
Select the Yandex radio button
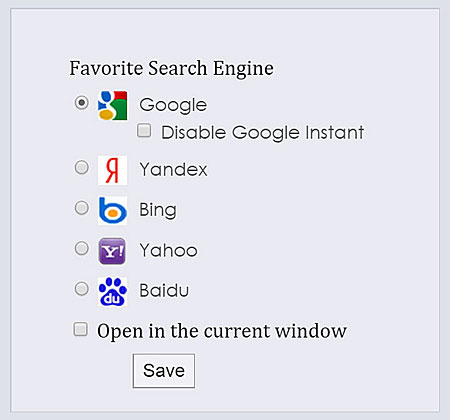[x=82, y=167]
